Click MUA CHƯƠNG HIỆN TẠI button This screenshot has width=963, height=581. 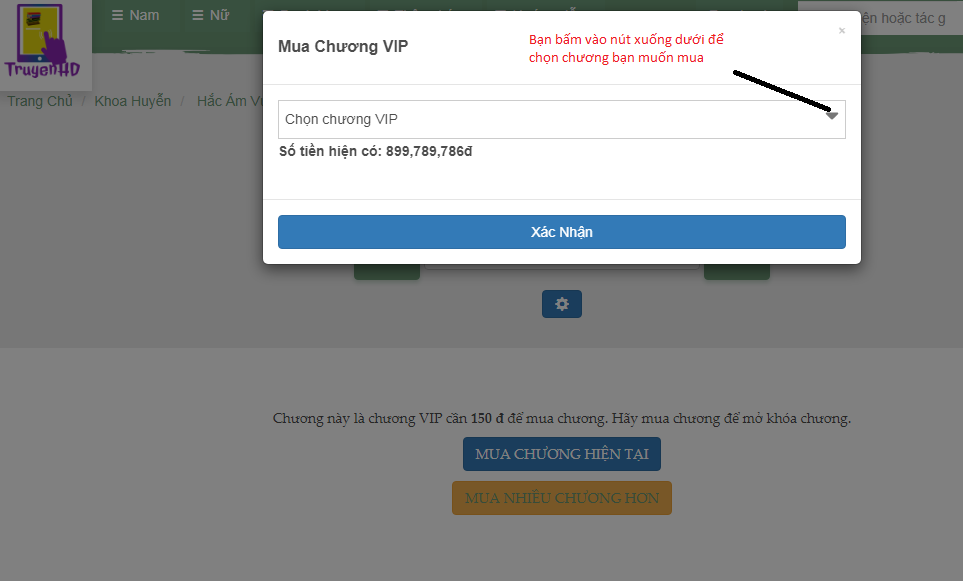coord(561,454)
